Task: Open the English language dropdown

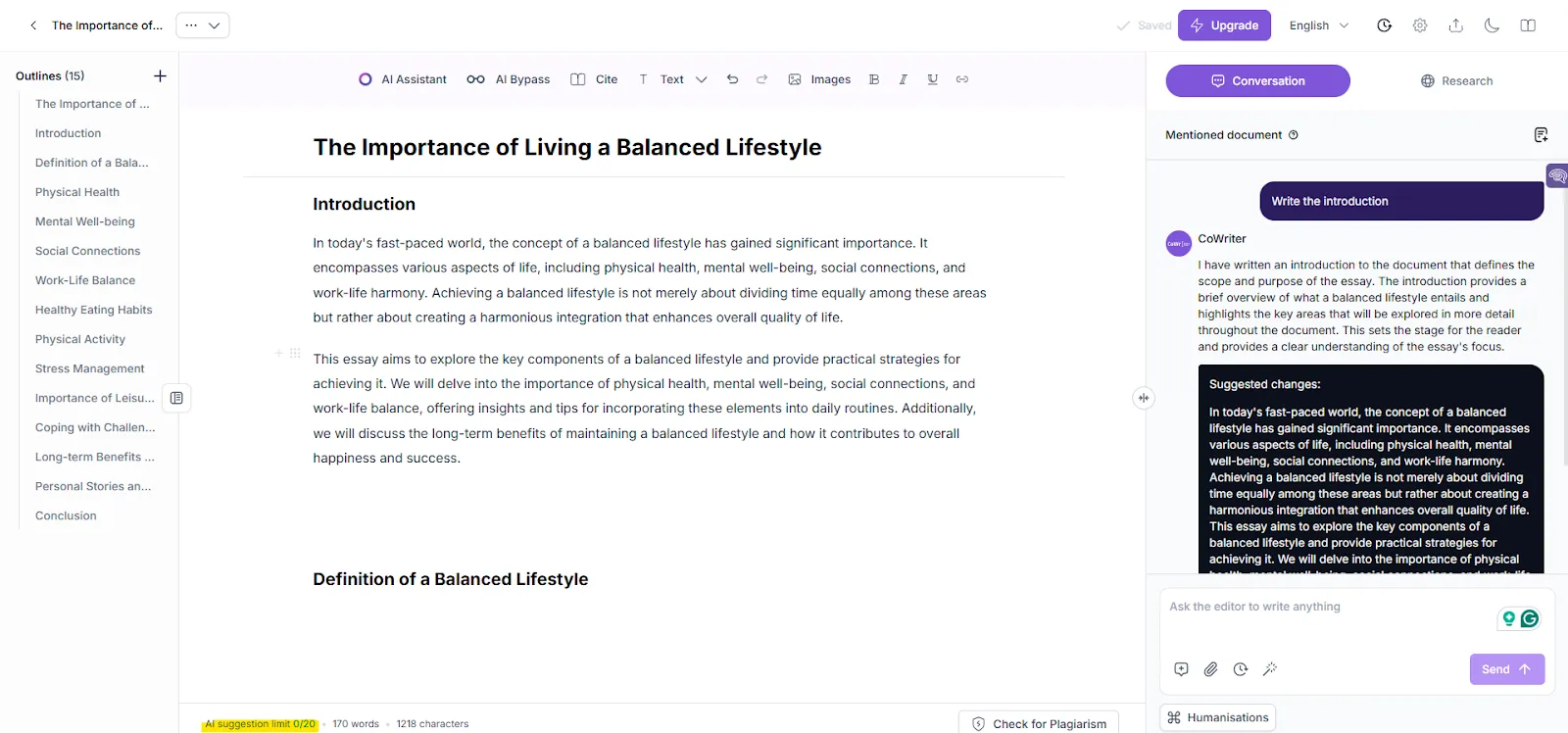Action: click(x=1319, y=25)
